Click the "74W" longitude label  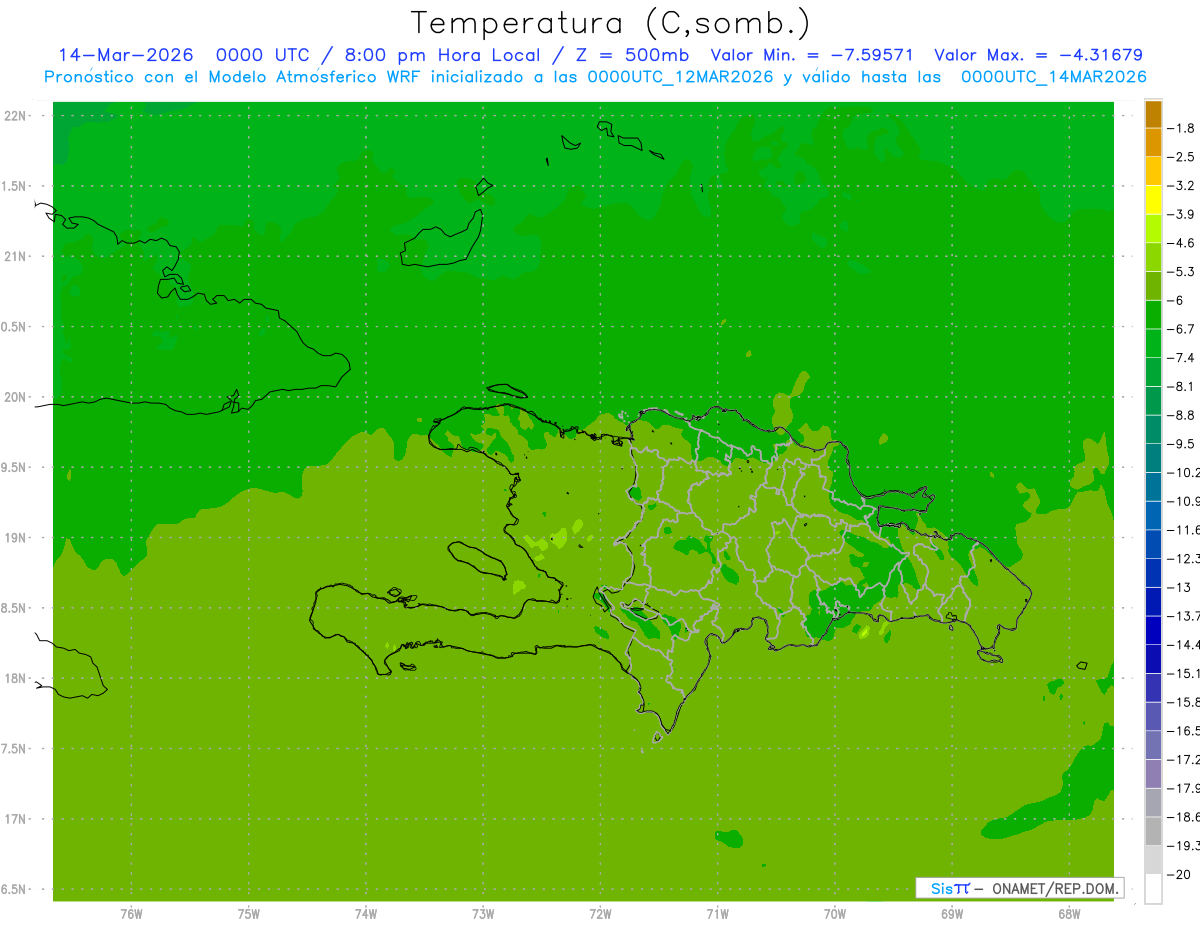pyautogui.click(x=366, y=914)
